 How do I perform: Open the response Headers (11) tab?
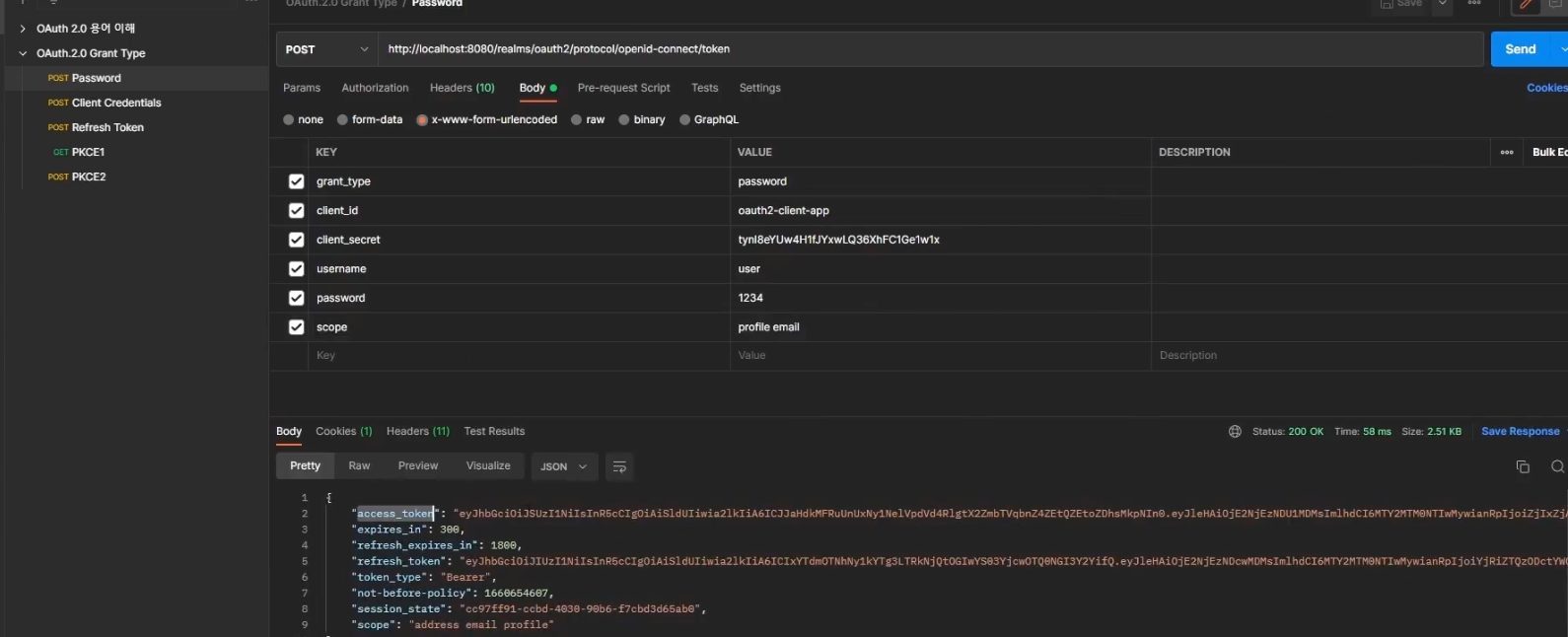(417, 431)
